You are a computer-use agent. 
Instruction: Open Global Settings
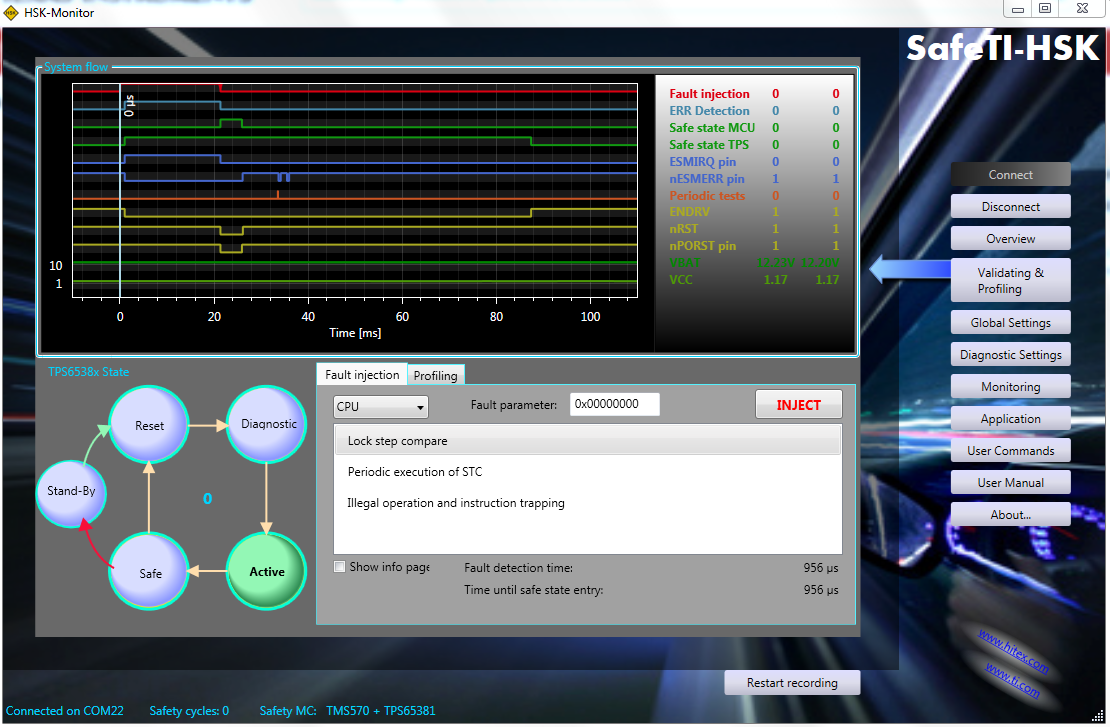(1010, 323)
